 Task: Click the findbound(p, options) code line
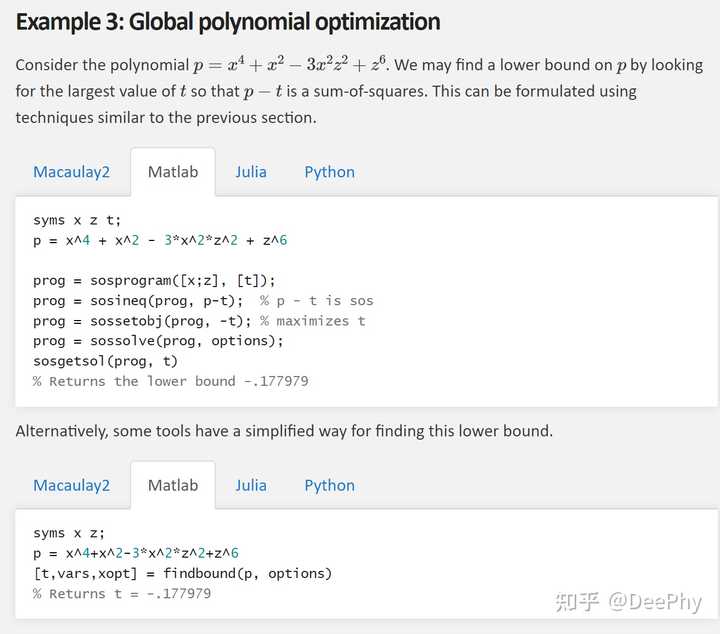[182, 573]
